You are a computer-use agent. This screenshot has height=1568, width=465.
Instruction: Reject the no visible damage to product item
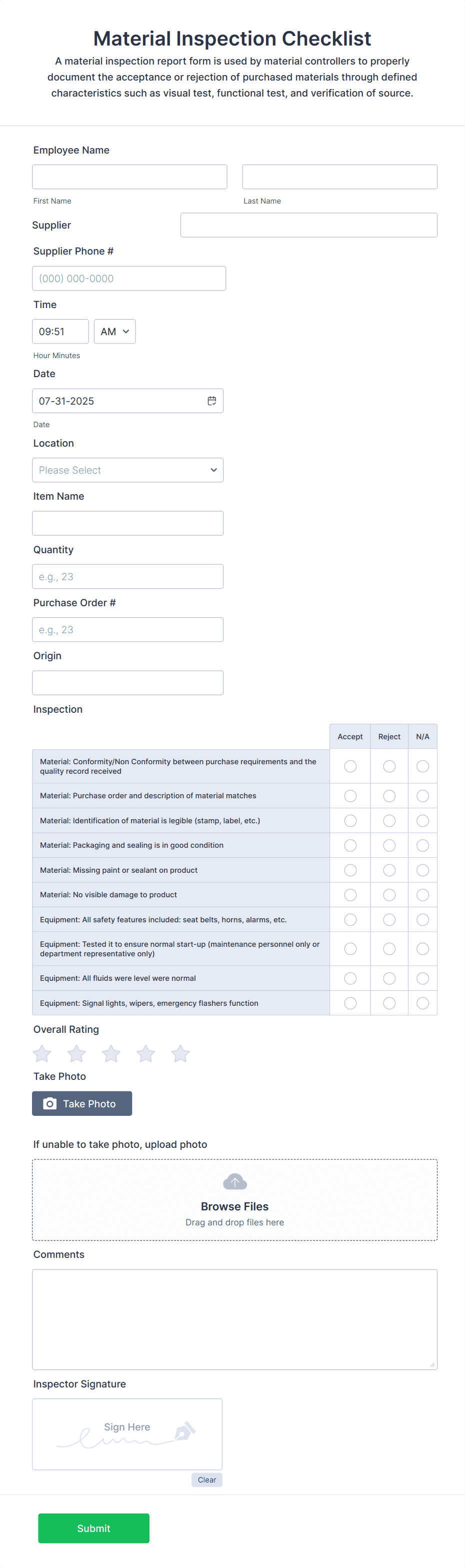(x=389, y=894)
